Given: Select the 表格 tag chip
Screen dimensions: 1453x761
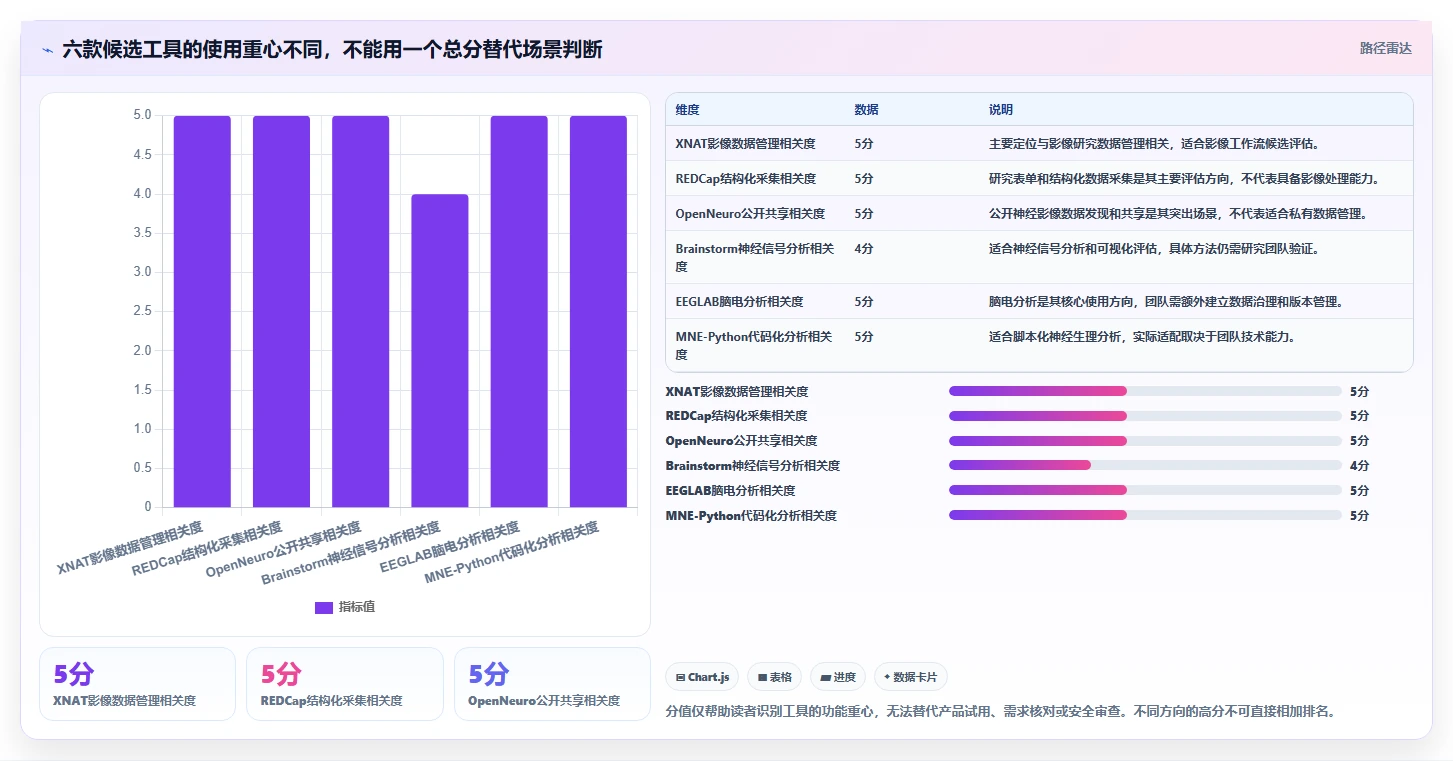Looking at the screenshot, I should point(775,677).
